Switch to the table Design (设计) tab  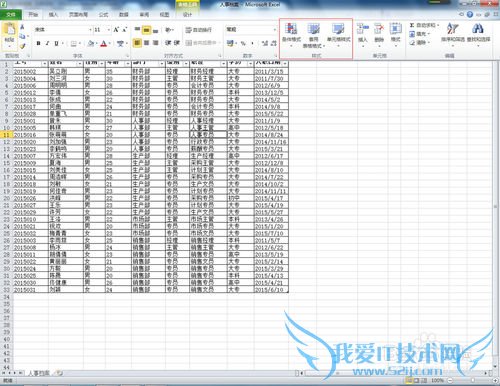tap(188, 15)
